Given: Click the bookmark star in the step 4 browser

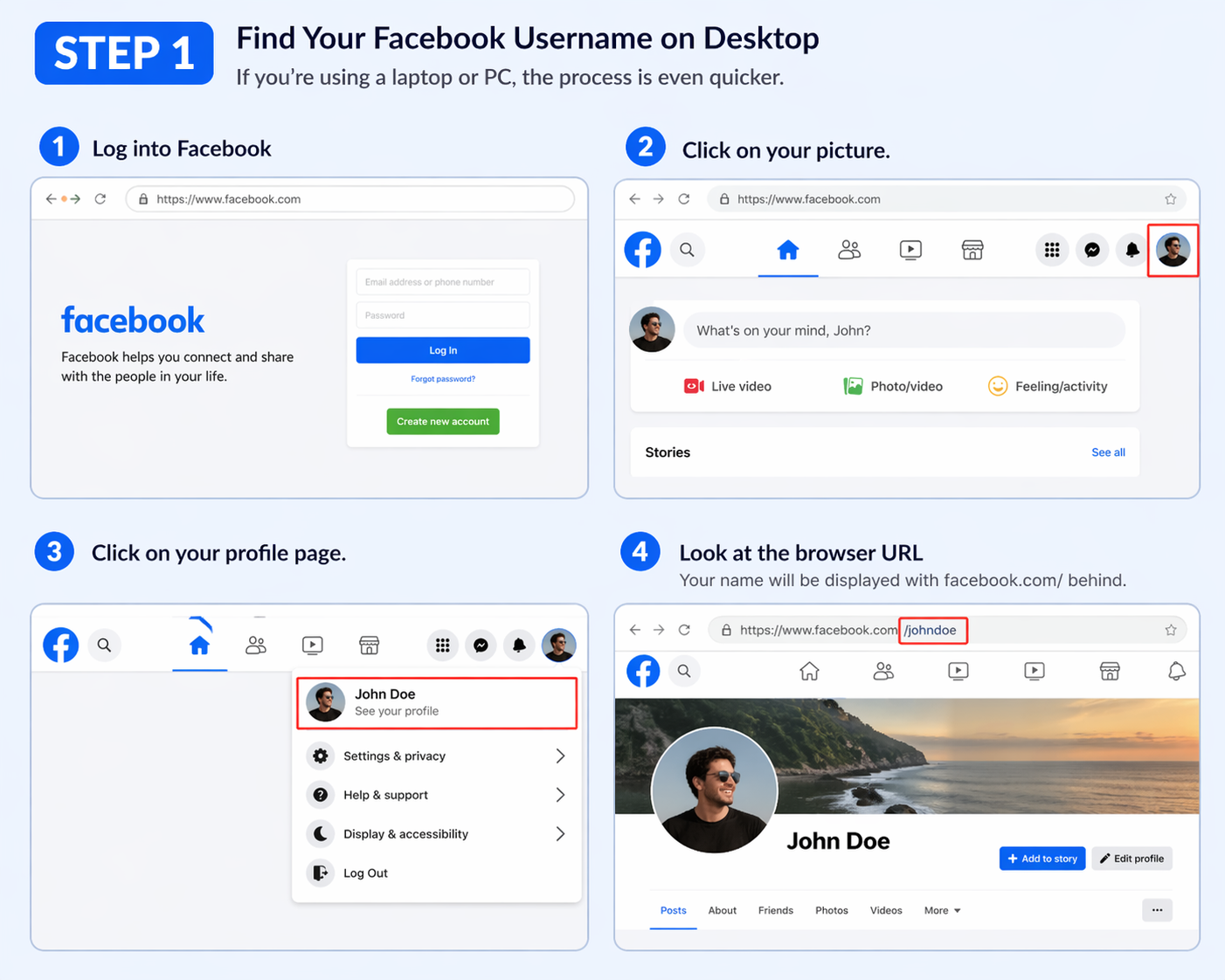Looking at the screenshot, I should pyautogui.click(x=1171, y=630).
